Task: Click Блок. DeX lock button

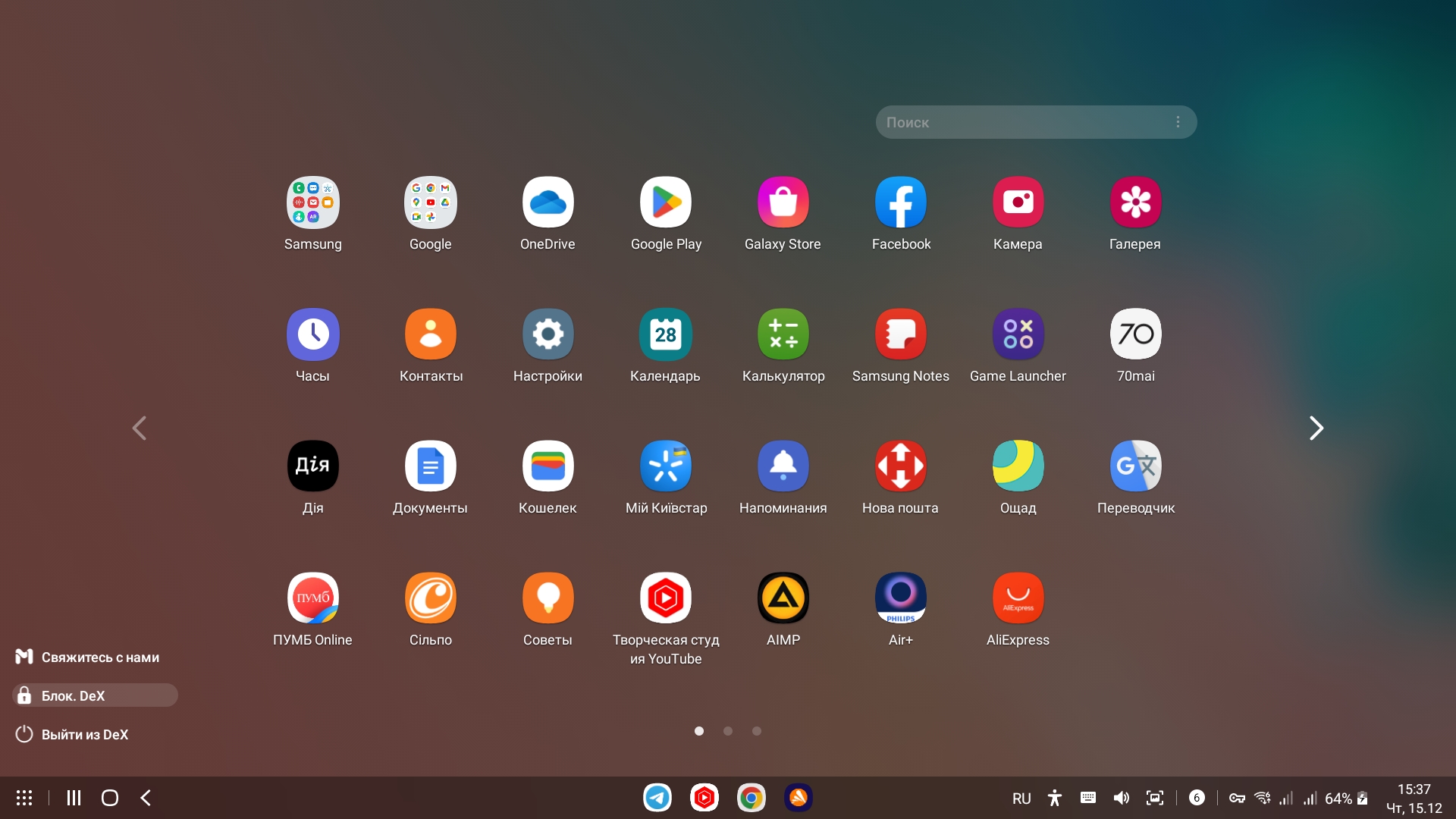Action: [x=95, y=695]
